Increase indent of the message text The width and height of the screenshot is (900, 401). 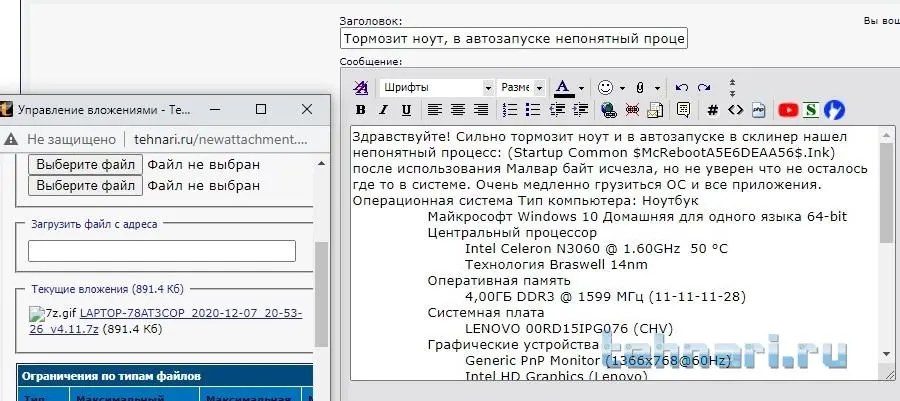(x=580, y=110)
